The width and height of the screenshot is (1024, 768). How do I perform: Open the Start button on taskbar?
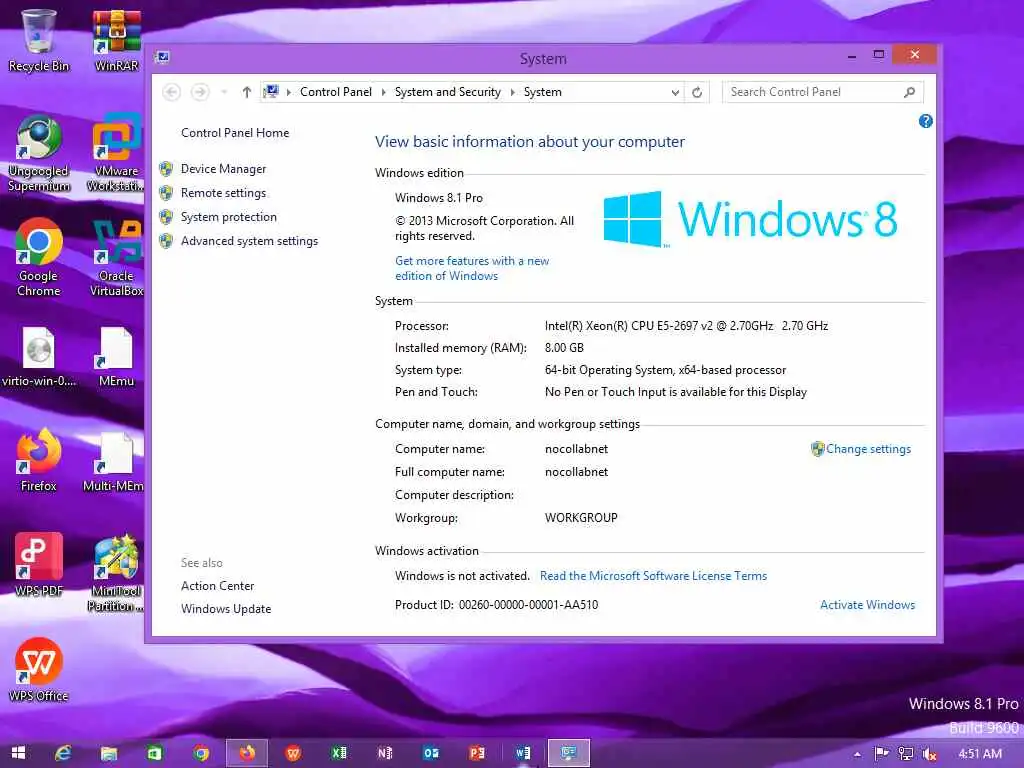tap(18, 753)
